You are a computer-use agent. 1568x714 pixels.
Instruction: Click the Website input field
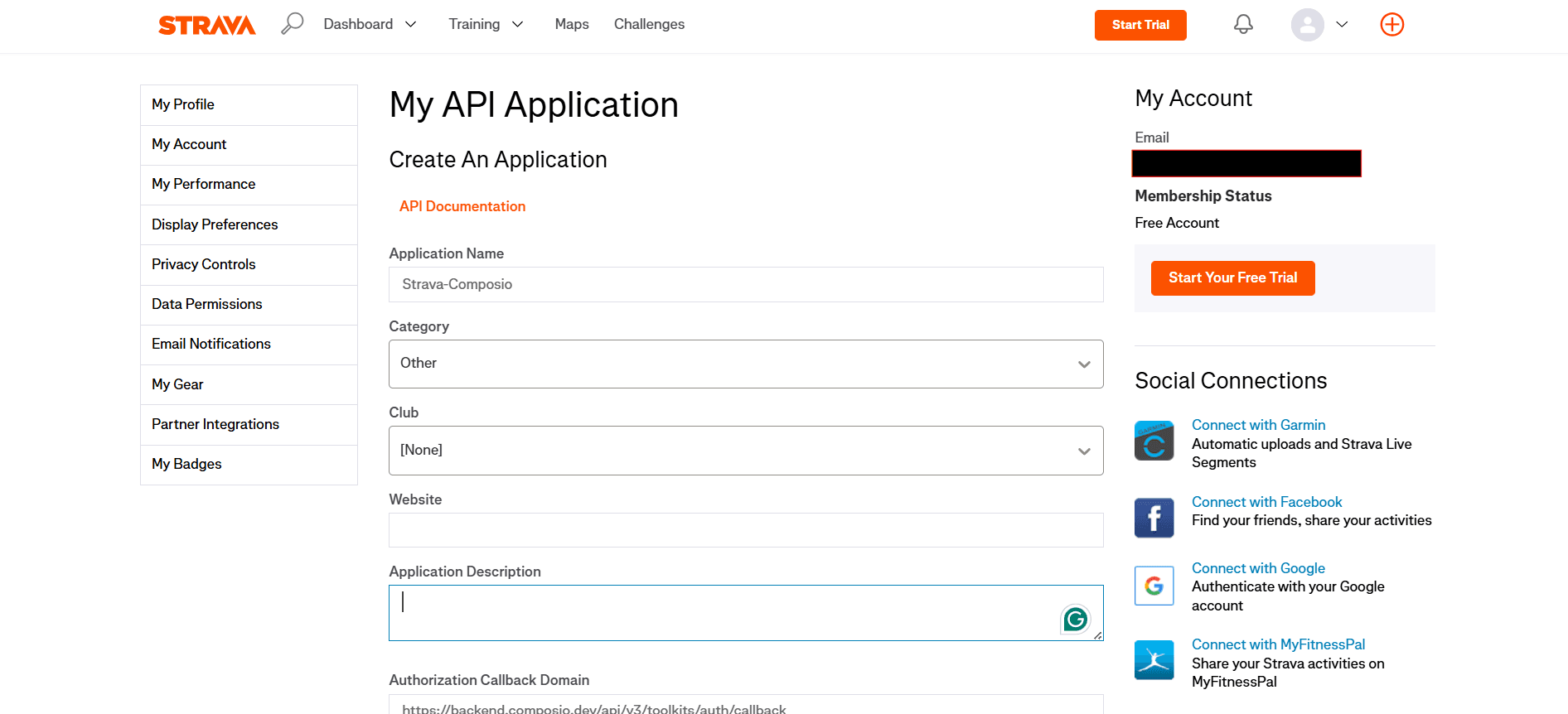point(745,530)
